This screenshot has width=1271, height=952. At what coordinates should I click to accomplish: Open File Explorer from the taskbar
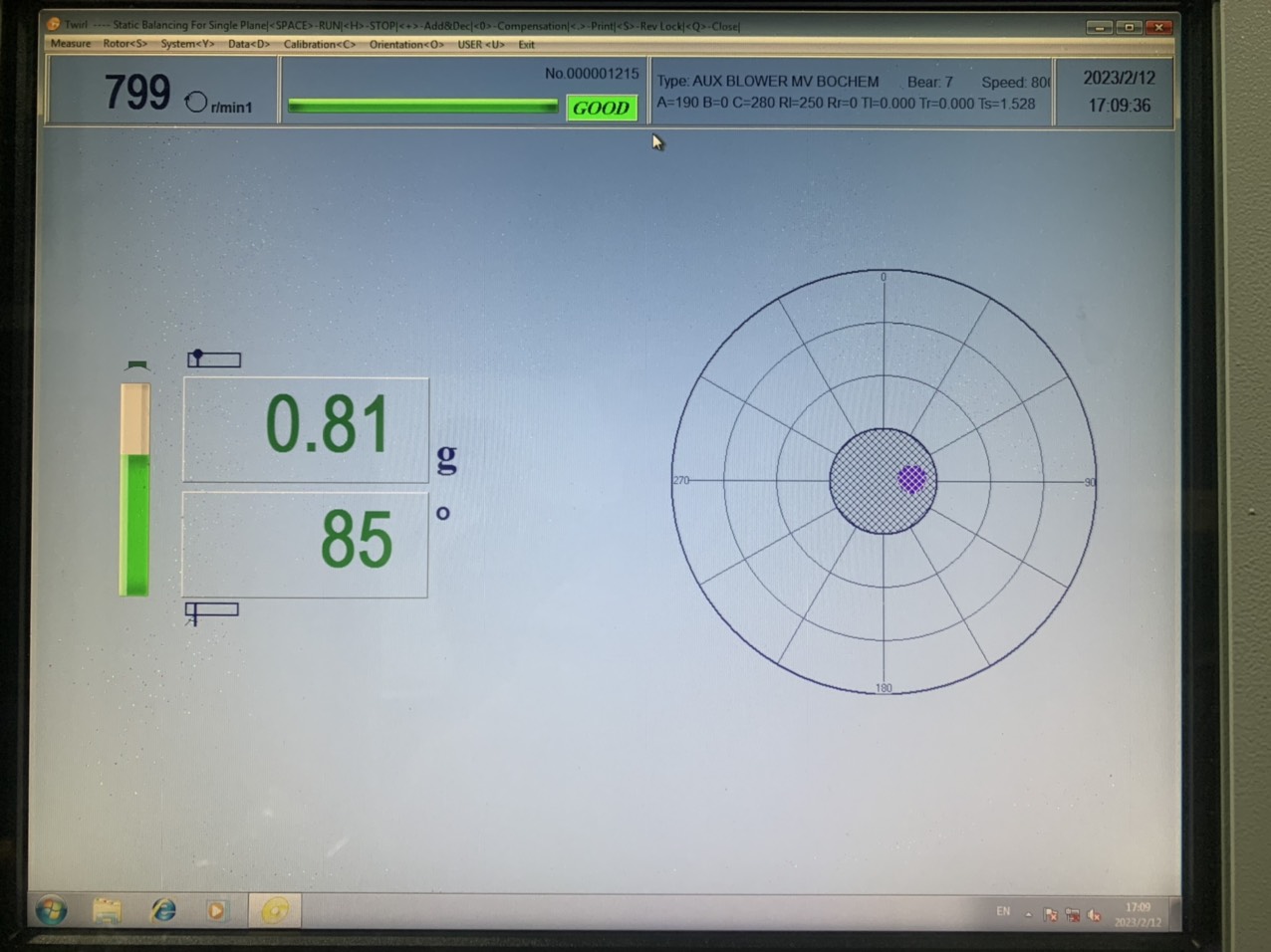(x=108, y=910)
